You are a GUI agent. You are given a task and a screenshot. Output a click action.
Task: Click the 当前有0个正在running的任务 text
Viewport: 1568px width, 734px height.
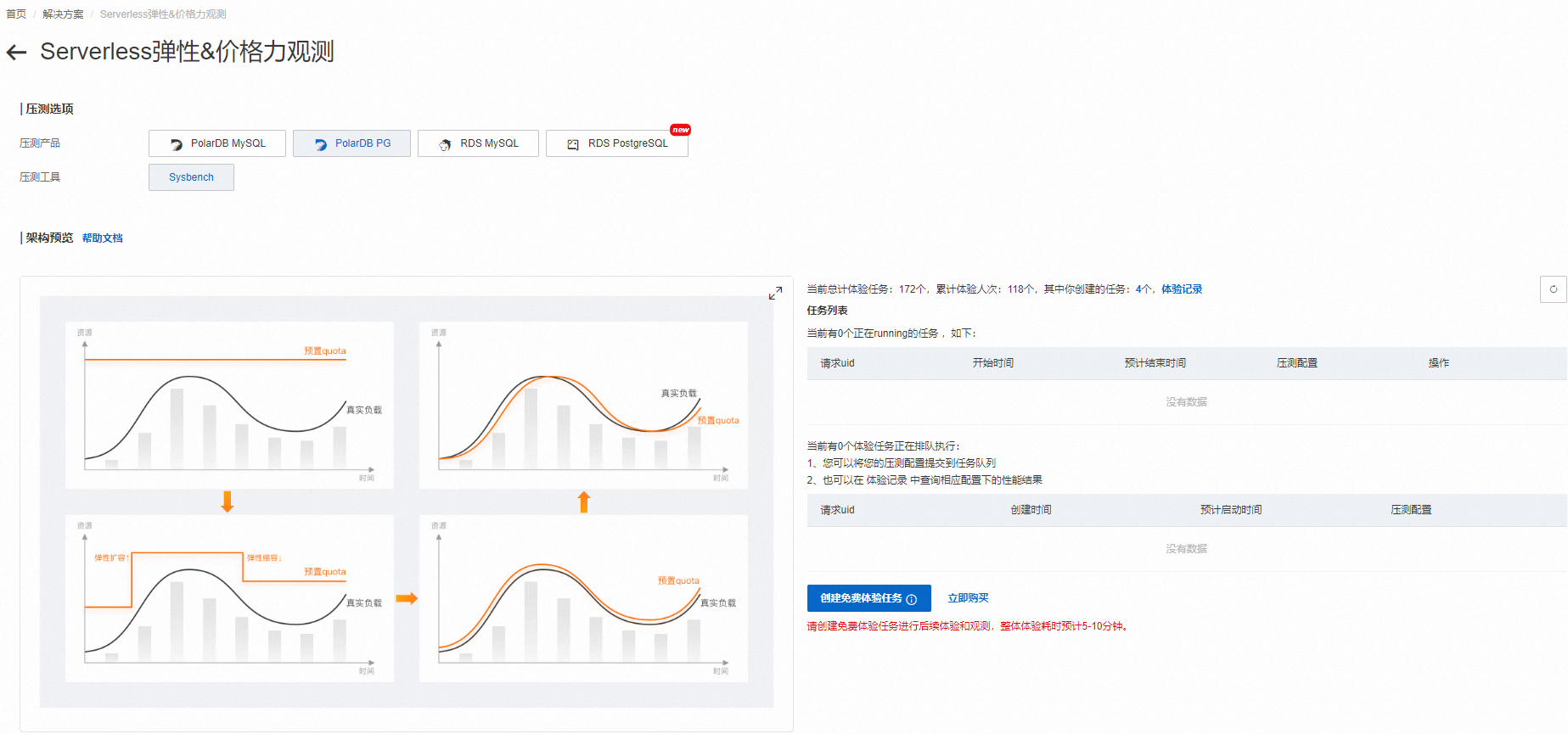pyautogui.click(x=891, y=333)
